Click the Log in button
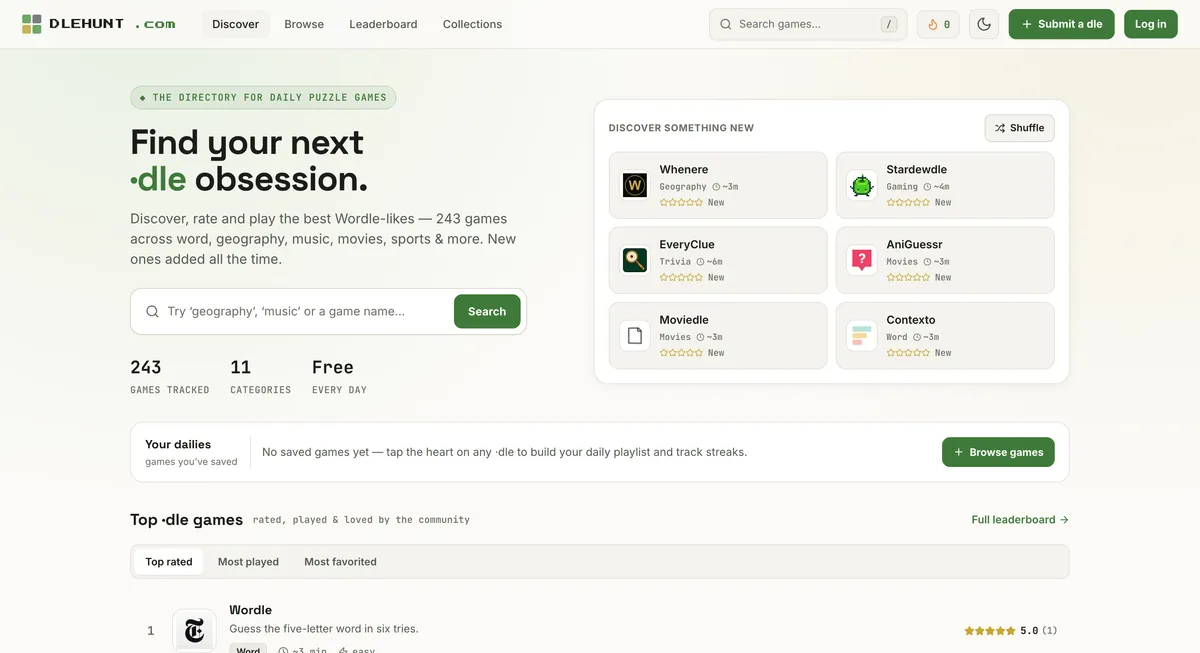Image resolution: width=1200 pixels, height=653 pixels. [x=1150, y=24]
